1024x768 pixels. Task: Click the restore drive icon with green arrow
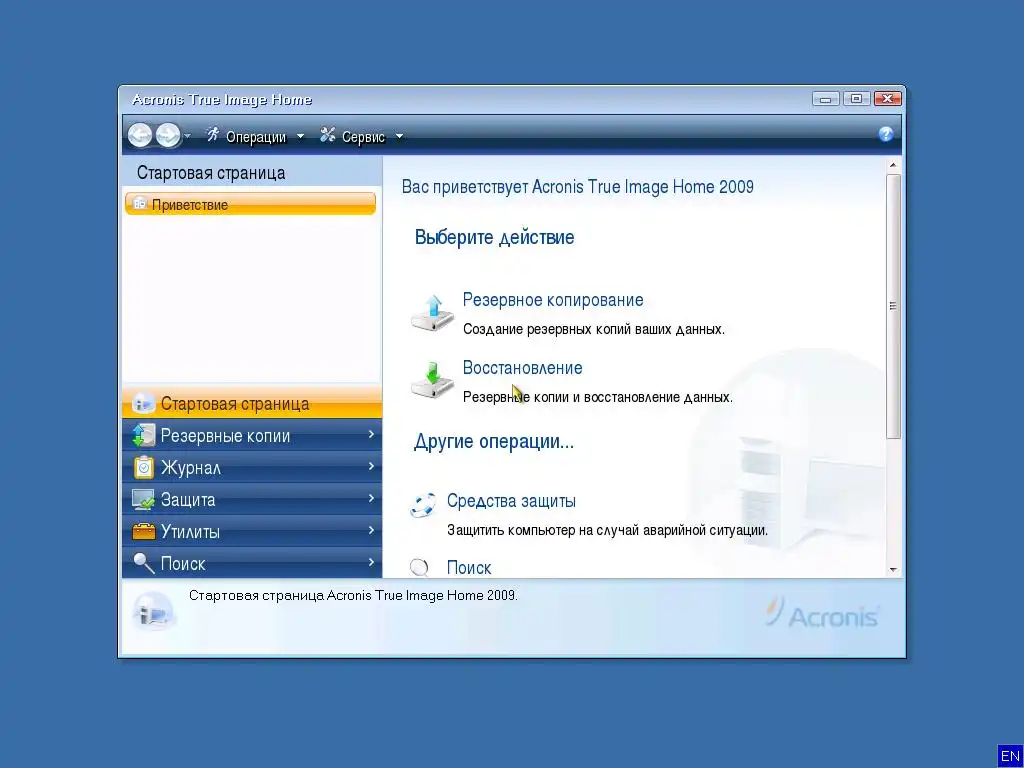click(432, 380)
